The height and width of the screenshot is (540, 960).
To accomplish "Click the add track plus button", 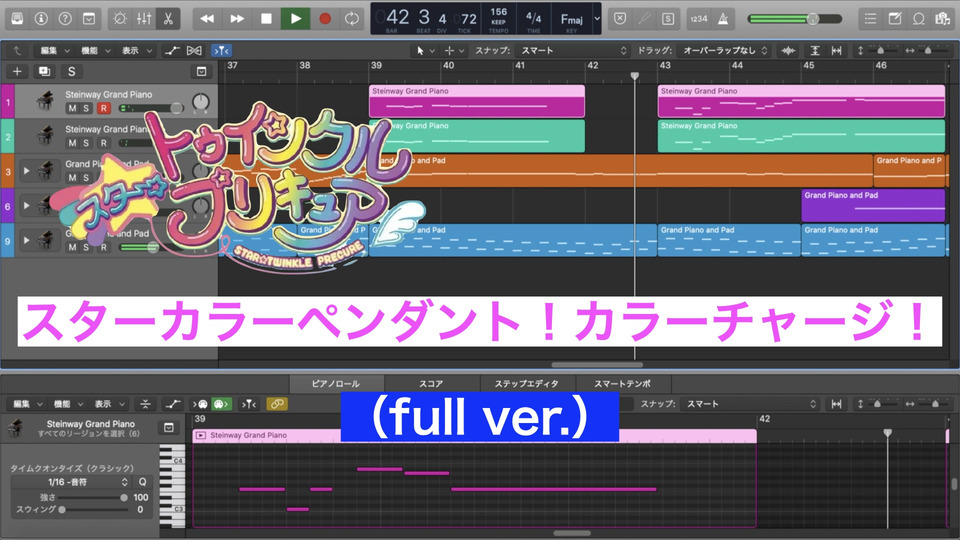I will pyautogui.click(x=17, y=72).
